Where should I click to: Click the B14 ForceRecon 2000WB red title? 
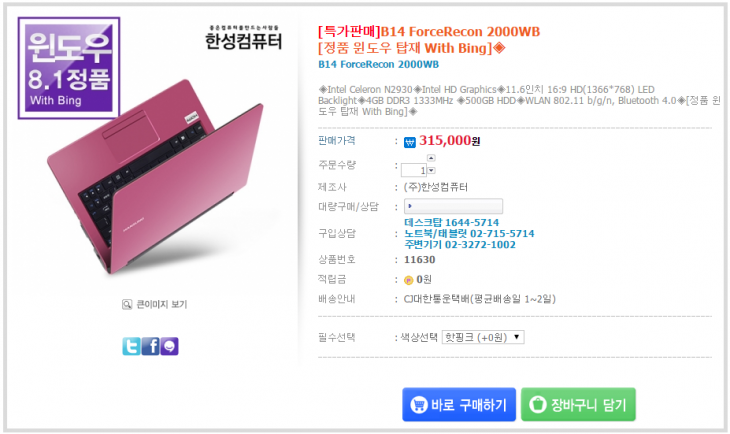pyautogui.click(x=428, y=32)
